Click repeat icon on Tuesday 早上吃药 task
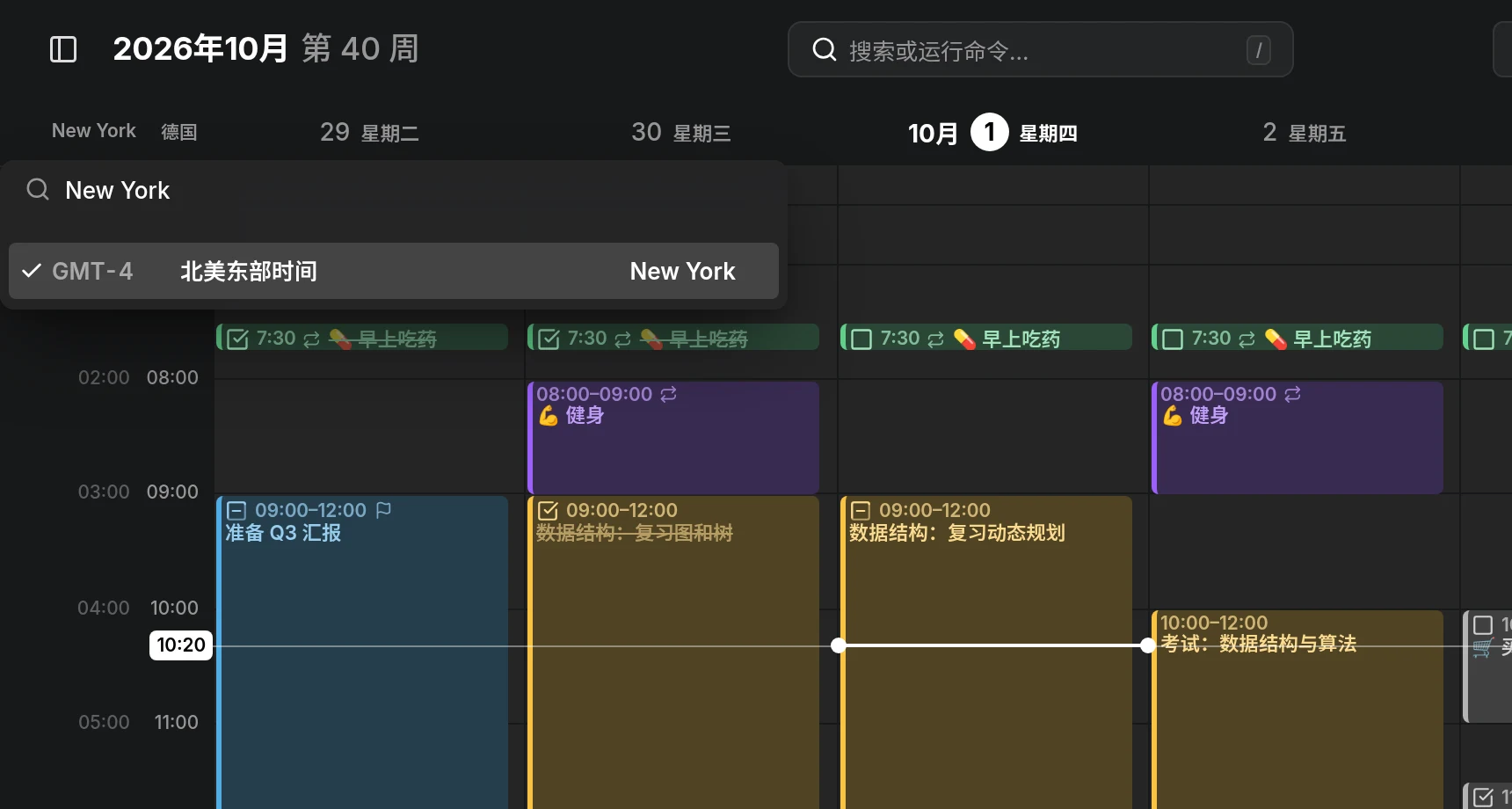The image size is (1512, 809). click(311, 339)
